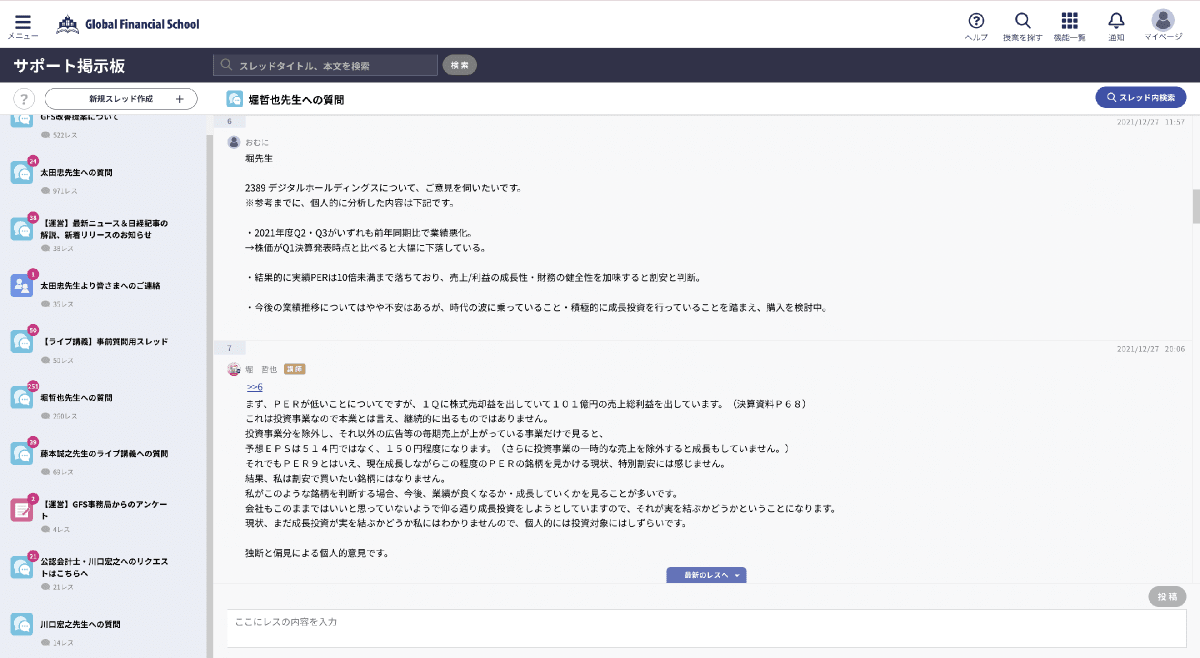Follow the >>6 reply reference link

[254, 387]
